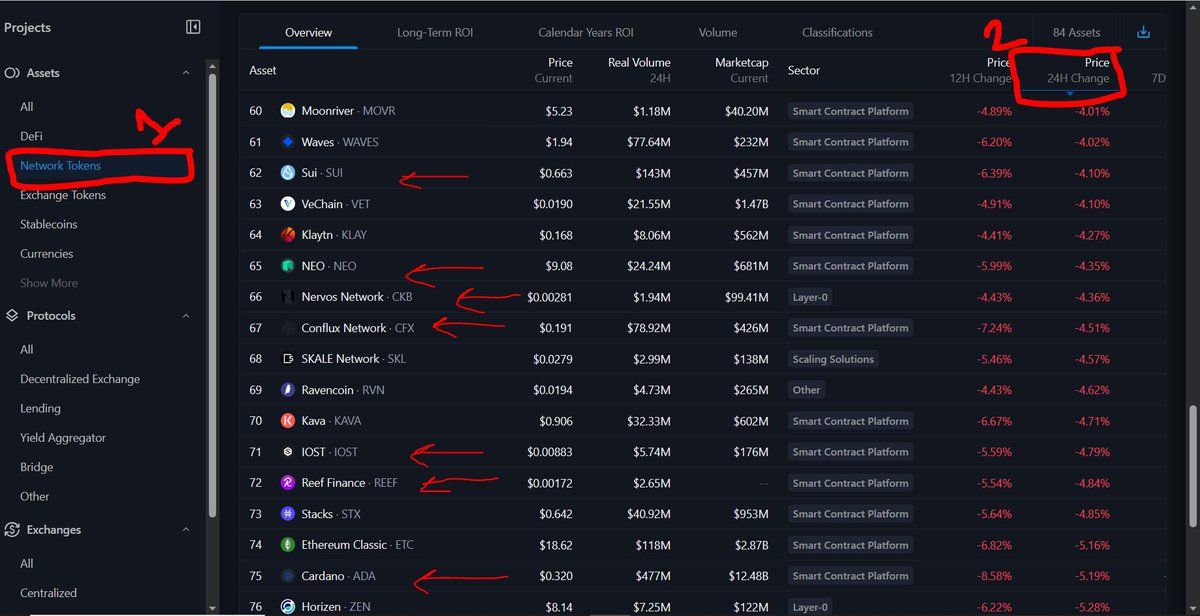Open Centralized exchanges list
1200x616 pixels.
coord(48,593)
